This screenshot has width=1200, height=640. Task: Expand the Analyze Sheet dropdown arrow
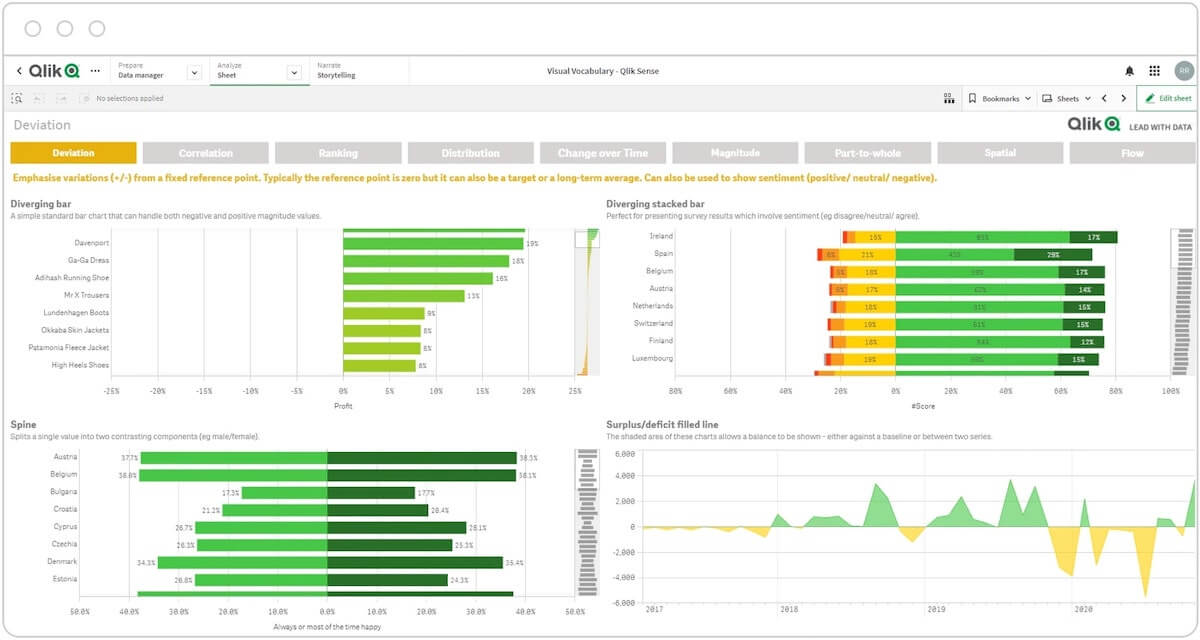click(294, 72)
